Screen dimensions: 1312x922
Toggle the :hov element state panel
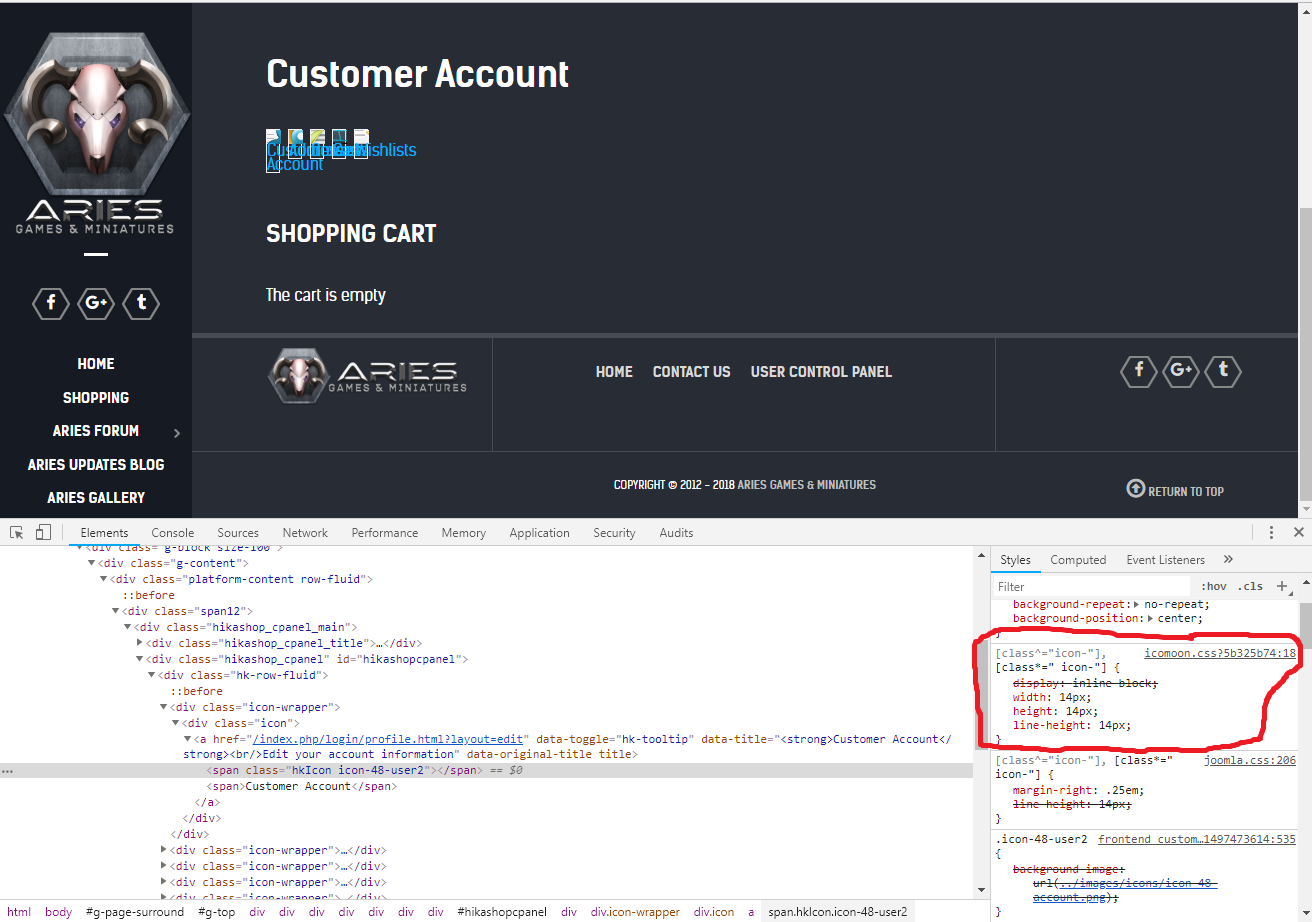coord(1214,586)
